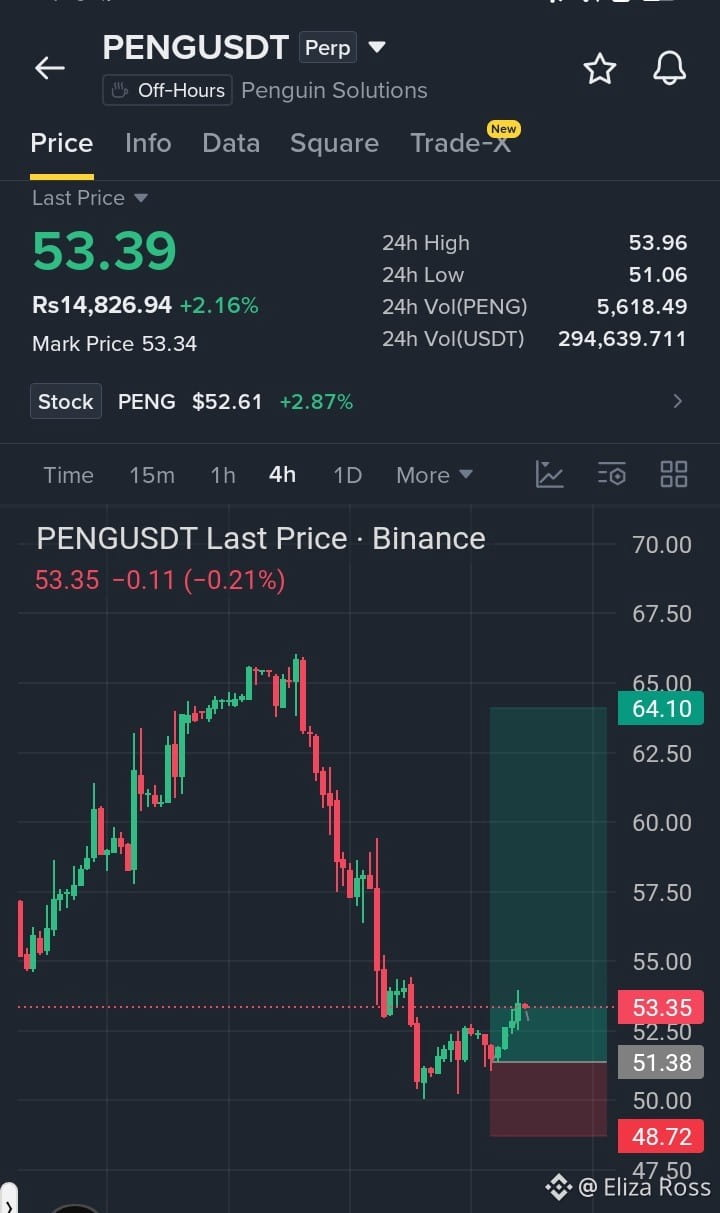Expand the More timeframes dropdown
This screenshot has height=1213, width=720.
pos(434,475)
